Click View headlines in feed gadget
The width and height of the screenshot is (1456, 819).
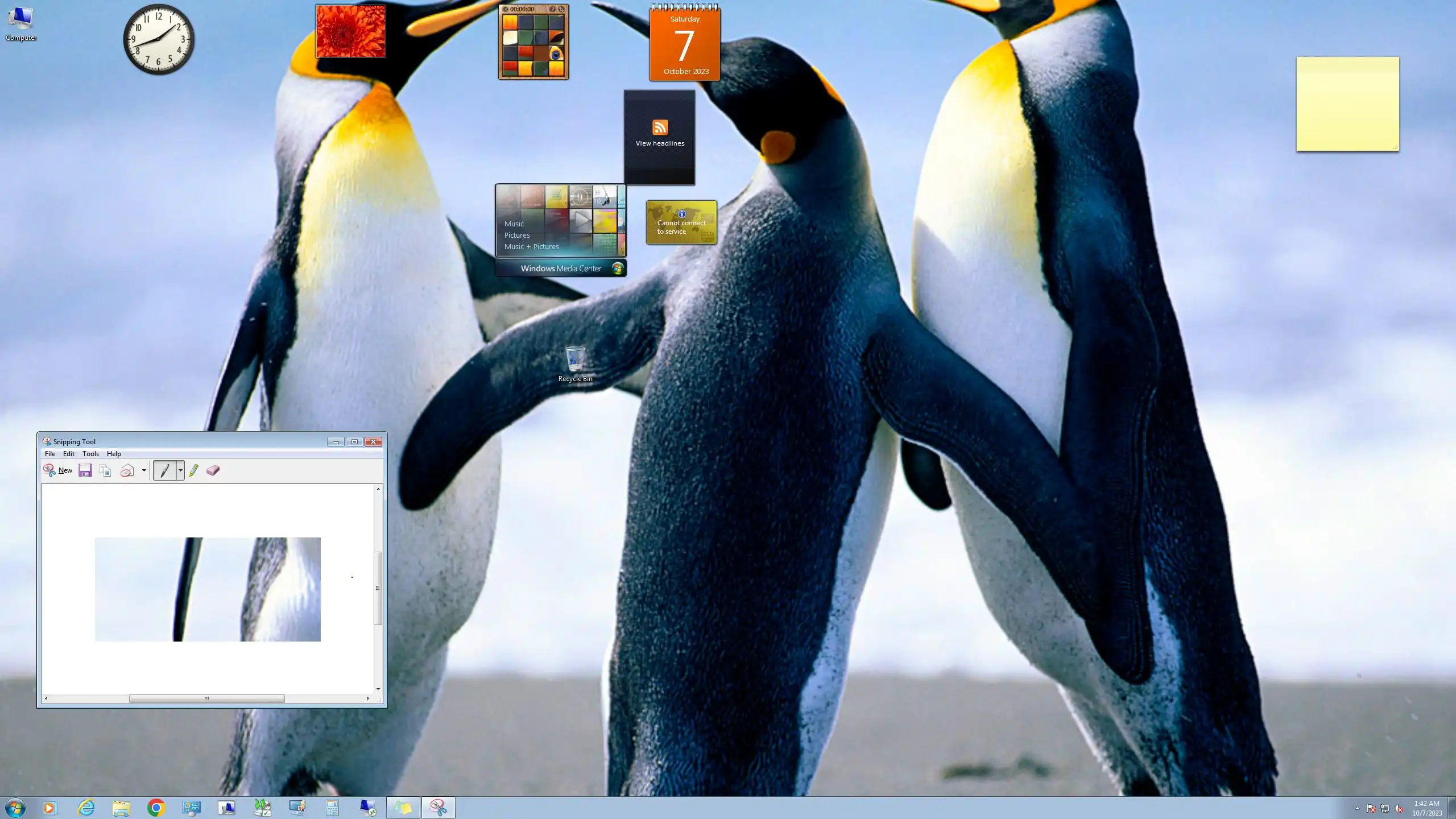tap(660, 143)
